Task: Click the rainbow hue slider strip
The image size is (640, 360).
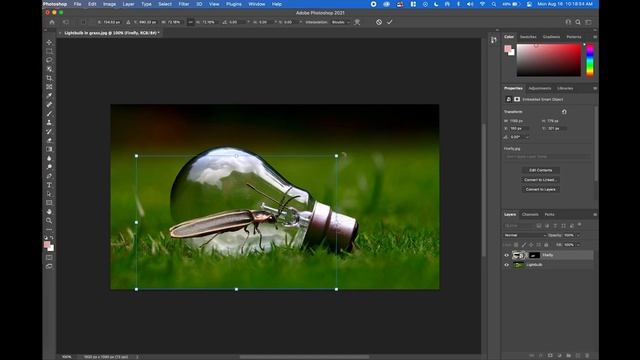Action: pos(590,60)
